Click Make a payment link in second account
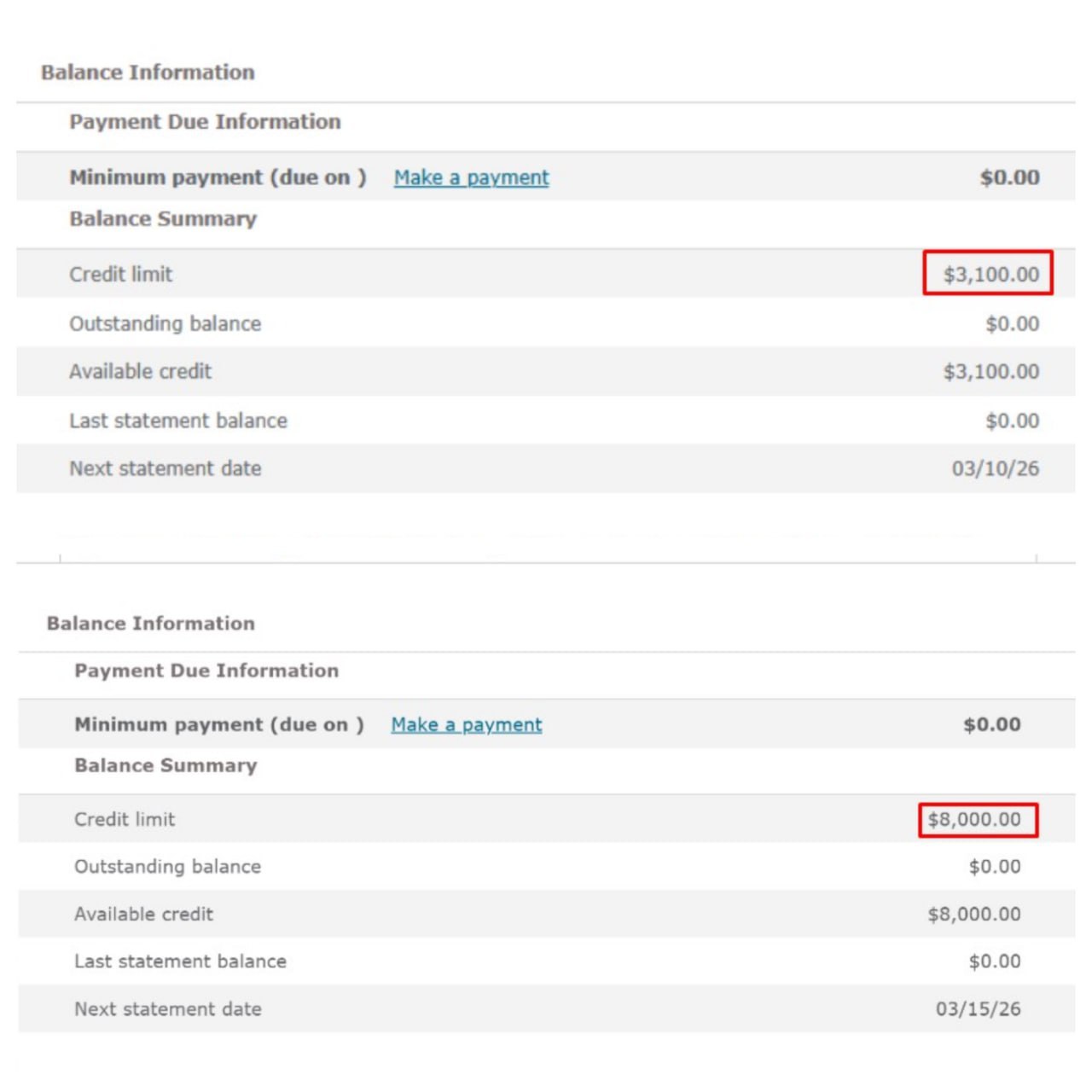Image resolution: width=1092 pixels, height=1092 pixels. pos(466,724)
